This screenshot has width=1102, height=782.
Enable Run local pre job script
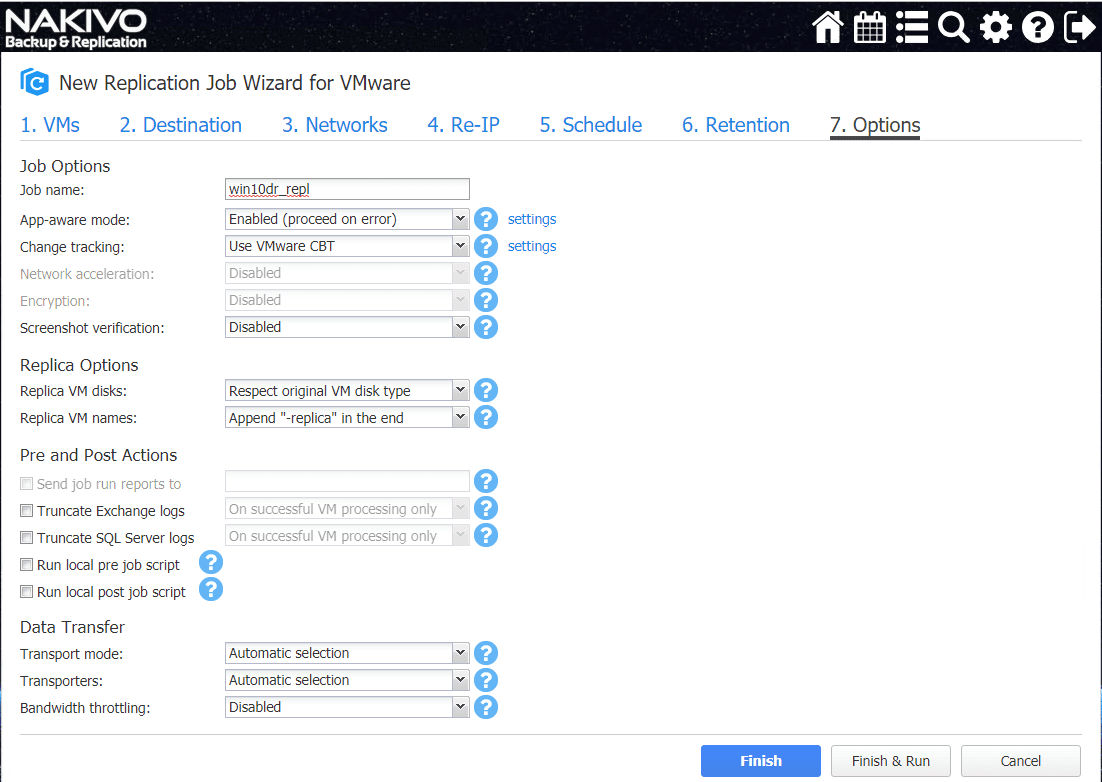point(26,563)
